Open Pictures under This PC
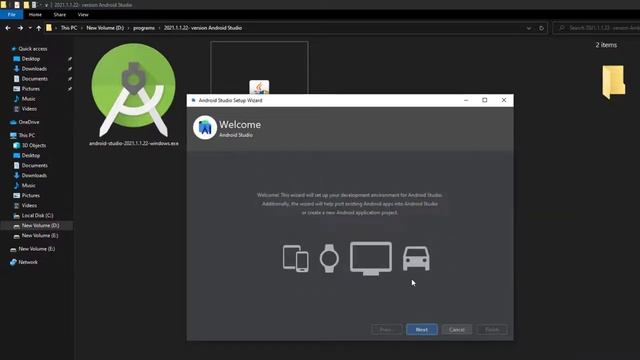 pyautogui.click(x=31, y=196)
